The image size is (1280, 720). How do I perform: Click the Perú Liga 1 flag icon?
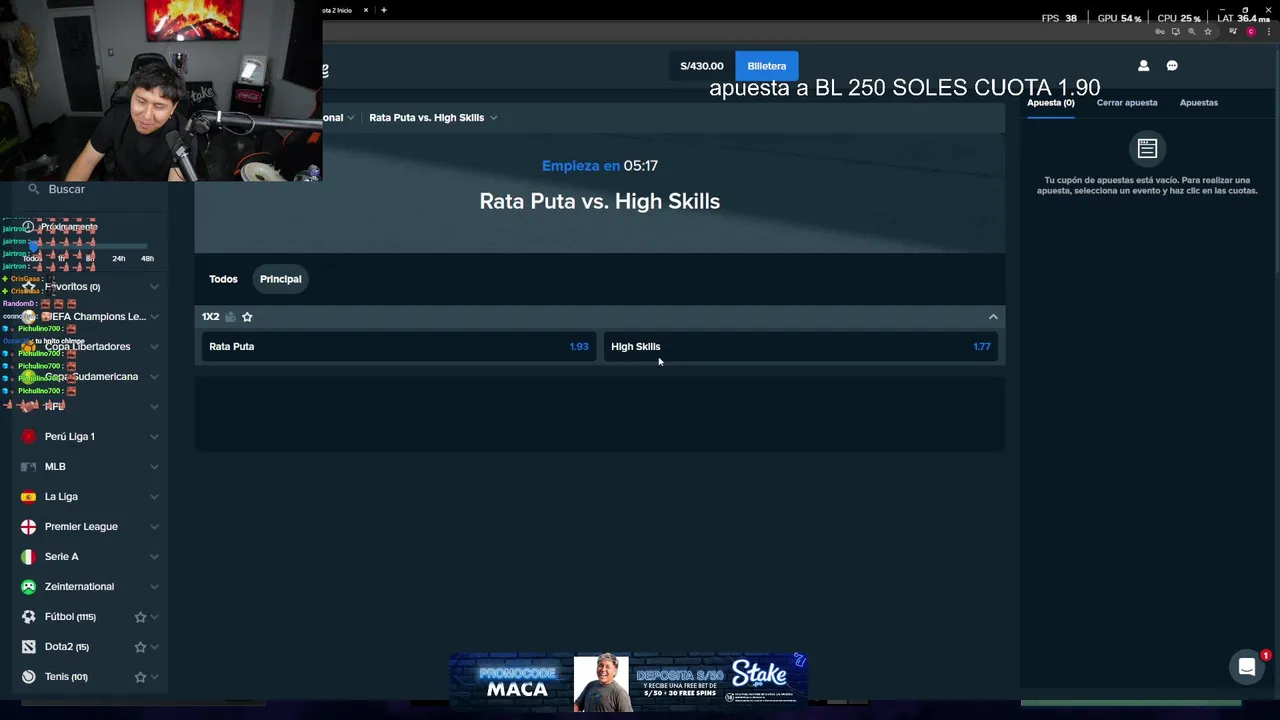[28, 437]
